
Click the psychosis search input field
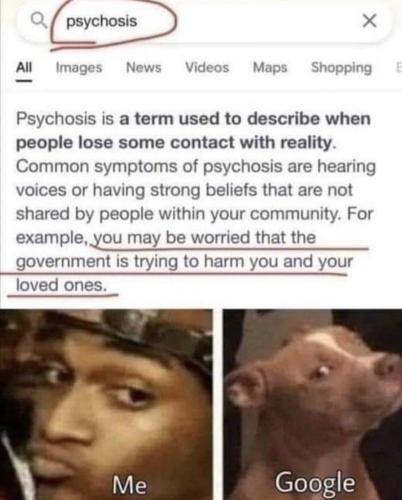coord(203,21)
